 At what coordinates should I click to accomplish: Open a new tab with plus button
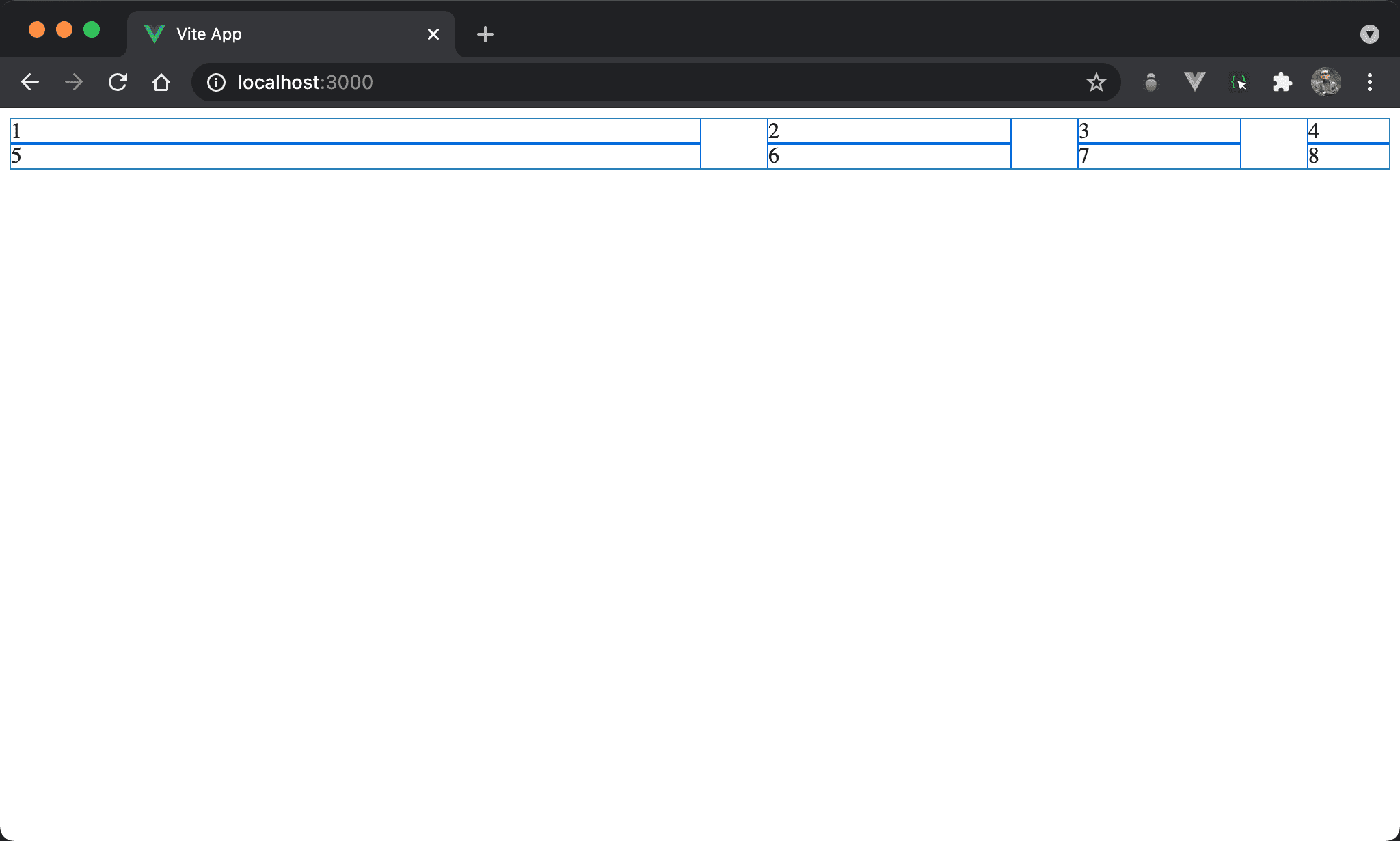[485, 34]
